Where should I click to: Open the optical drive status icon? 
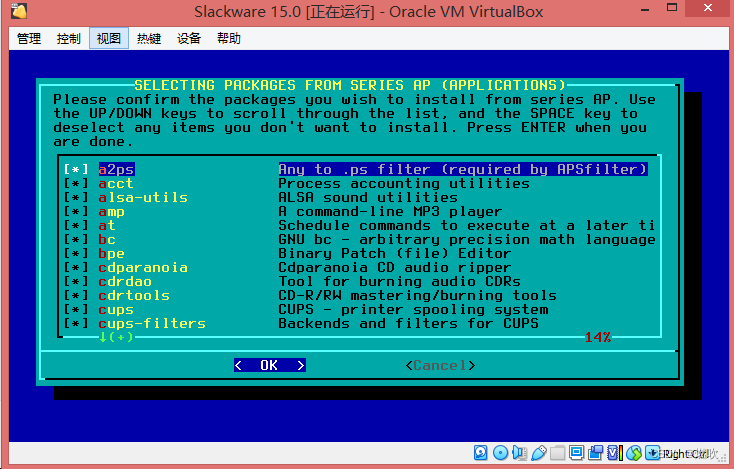tap(500, 453)
